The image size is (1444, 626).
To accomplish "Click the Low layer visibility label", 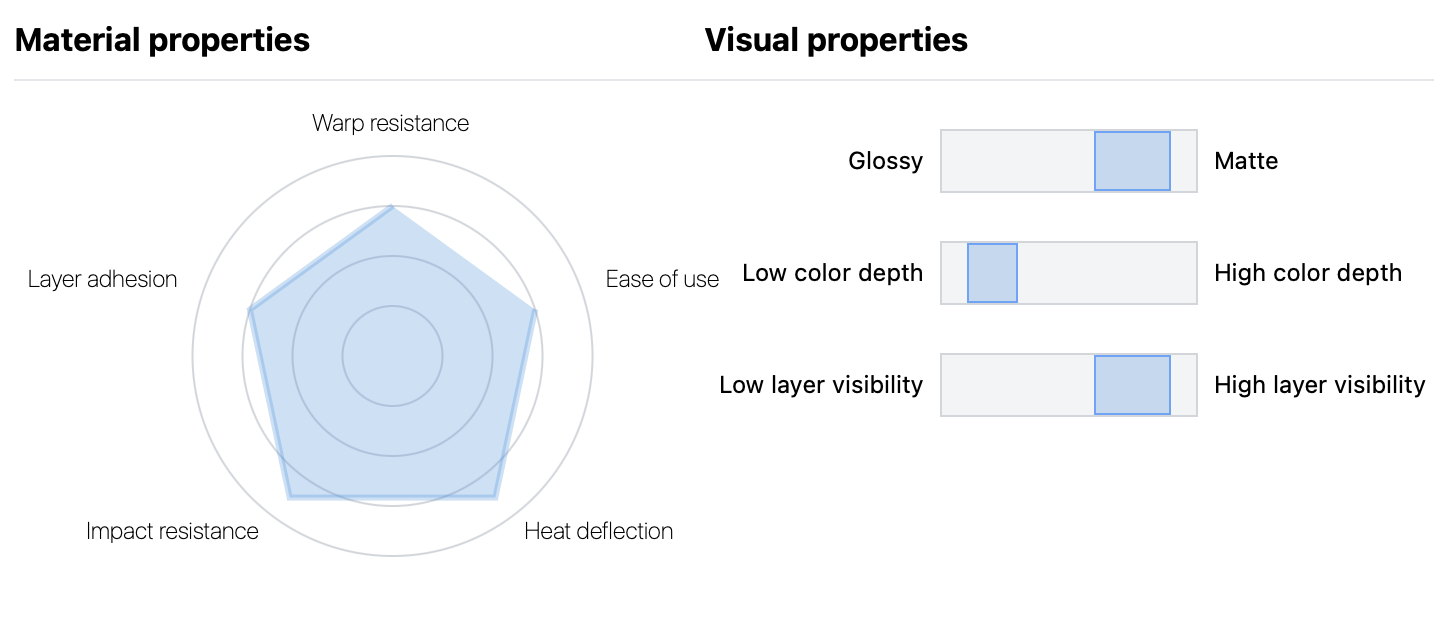I will tap(821, 385).
